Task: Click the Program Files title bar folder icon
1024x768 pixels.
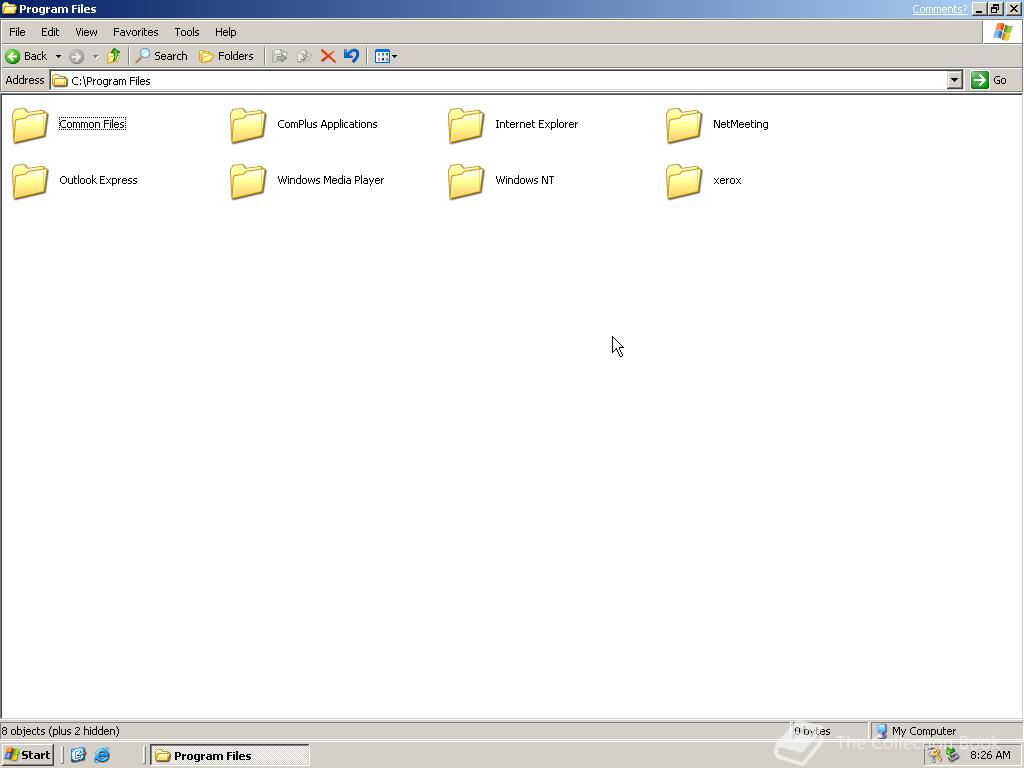Action: 9,9
